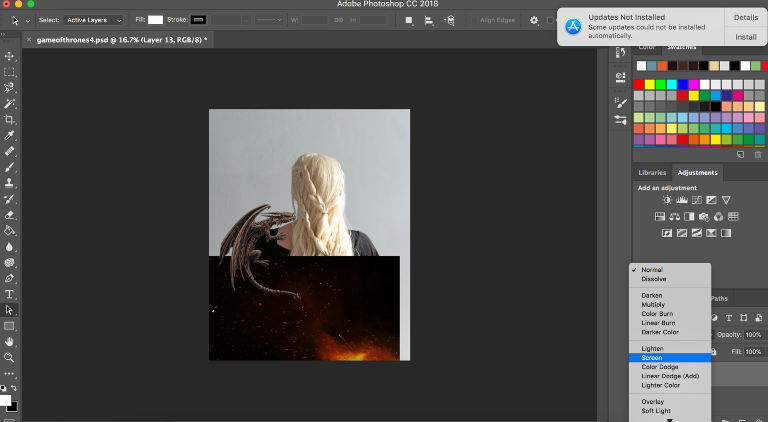Select the Move tool
Screen dimensions: 768x422
(x=9, y=56)
